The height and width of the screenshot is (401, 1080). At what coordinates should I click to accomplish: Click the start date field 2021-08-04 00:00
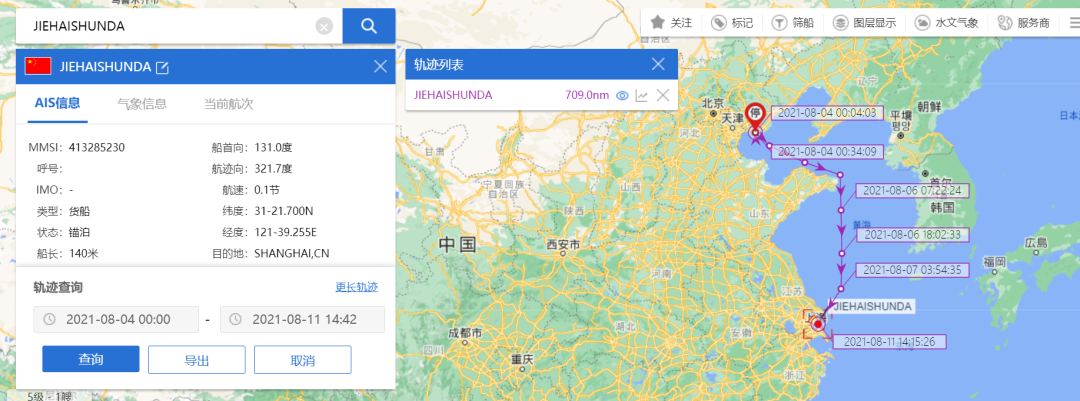click(116, 319)
